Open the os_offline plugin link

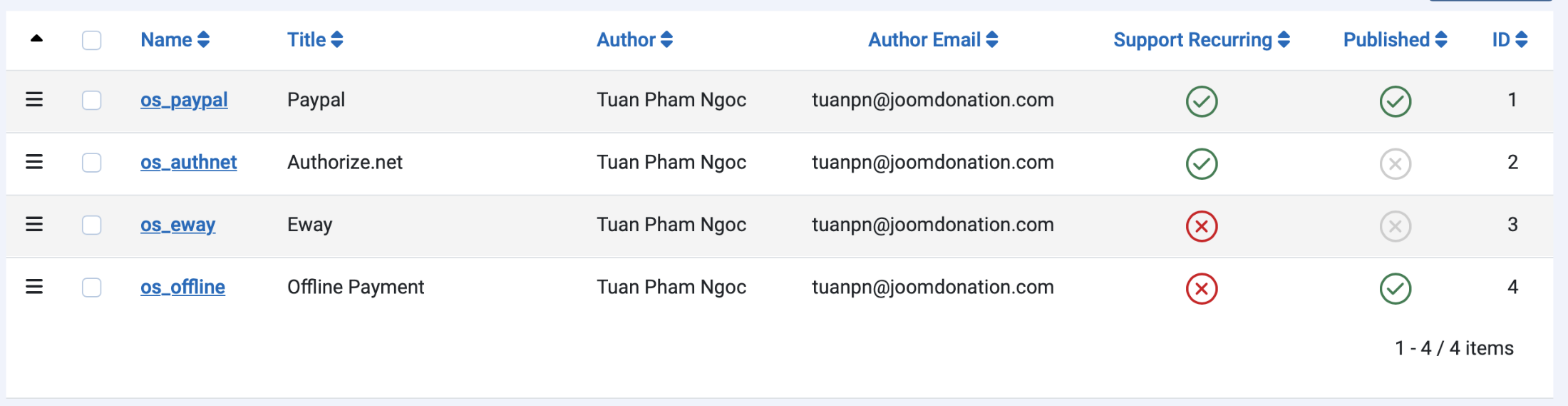[182, 287]
